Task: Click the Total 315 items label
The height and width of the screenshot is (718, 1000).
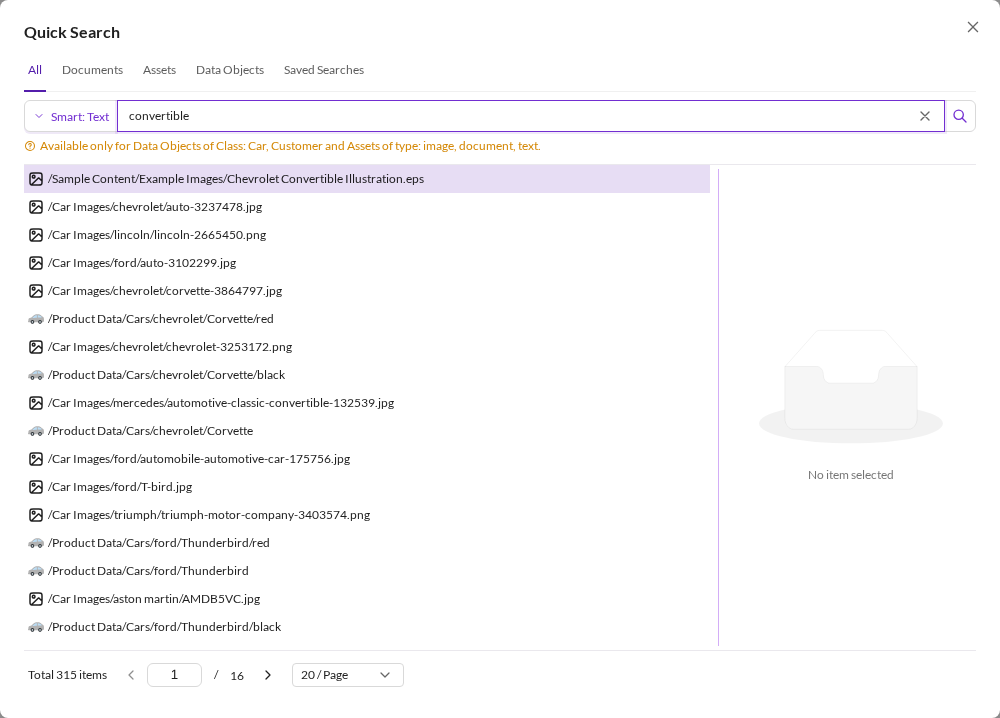Action: point(68,675)
